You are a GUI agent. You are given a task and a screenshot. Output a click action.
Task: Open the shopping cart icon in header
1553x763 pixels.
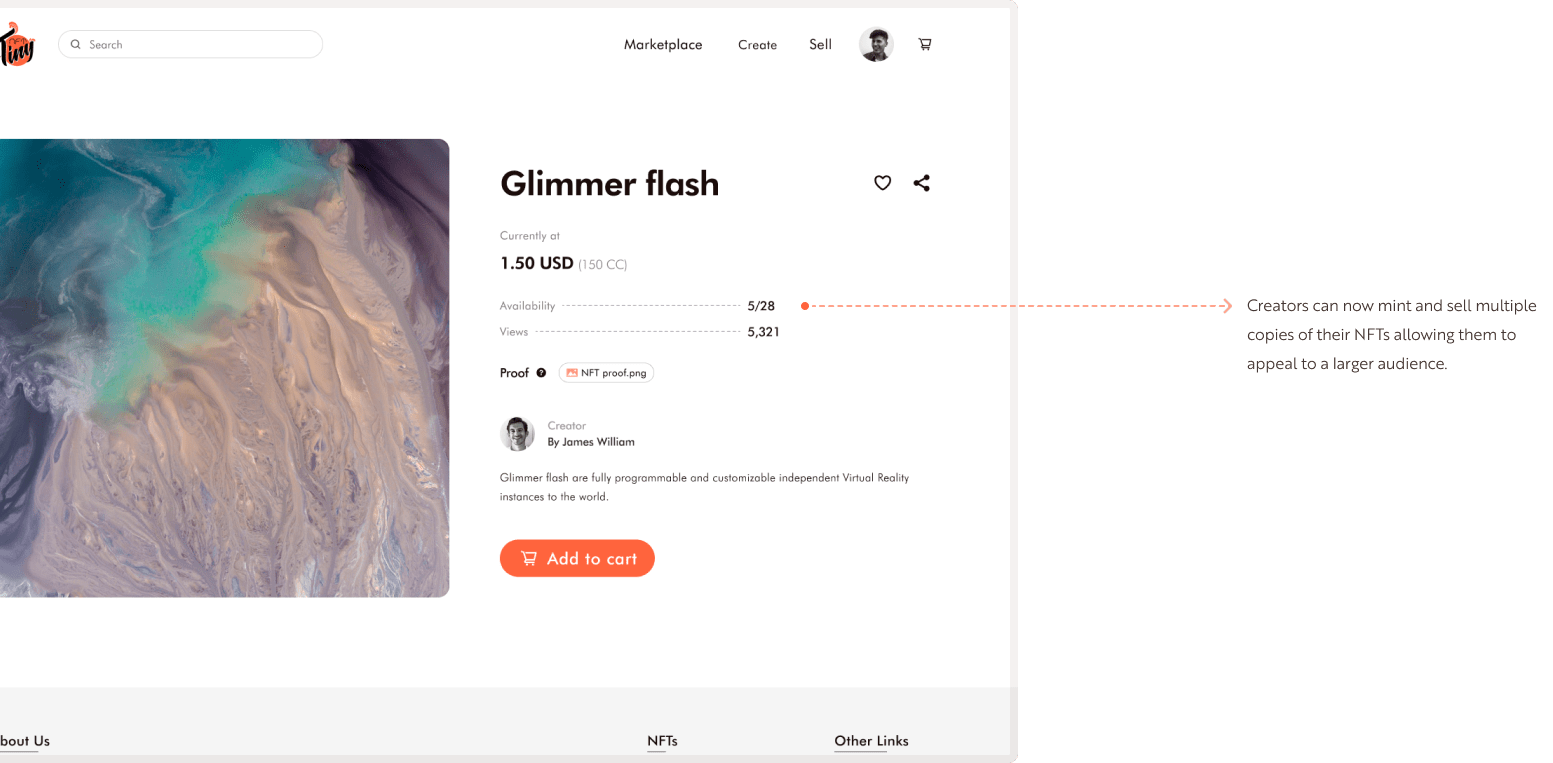(925, 44)
